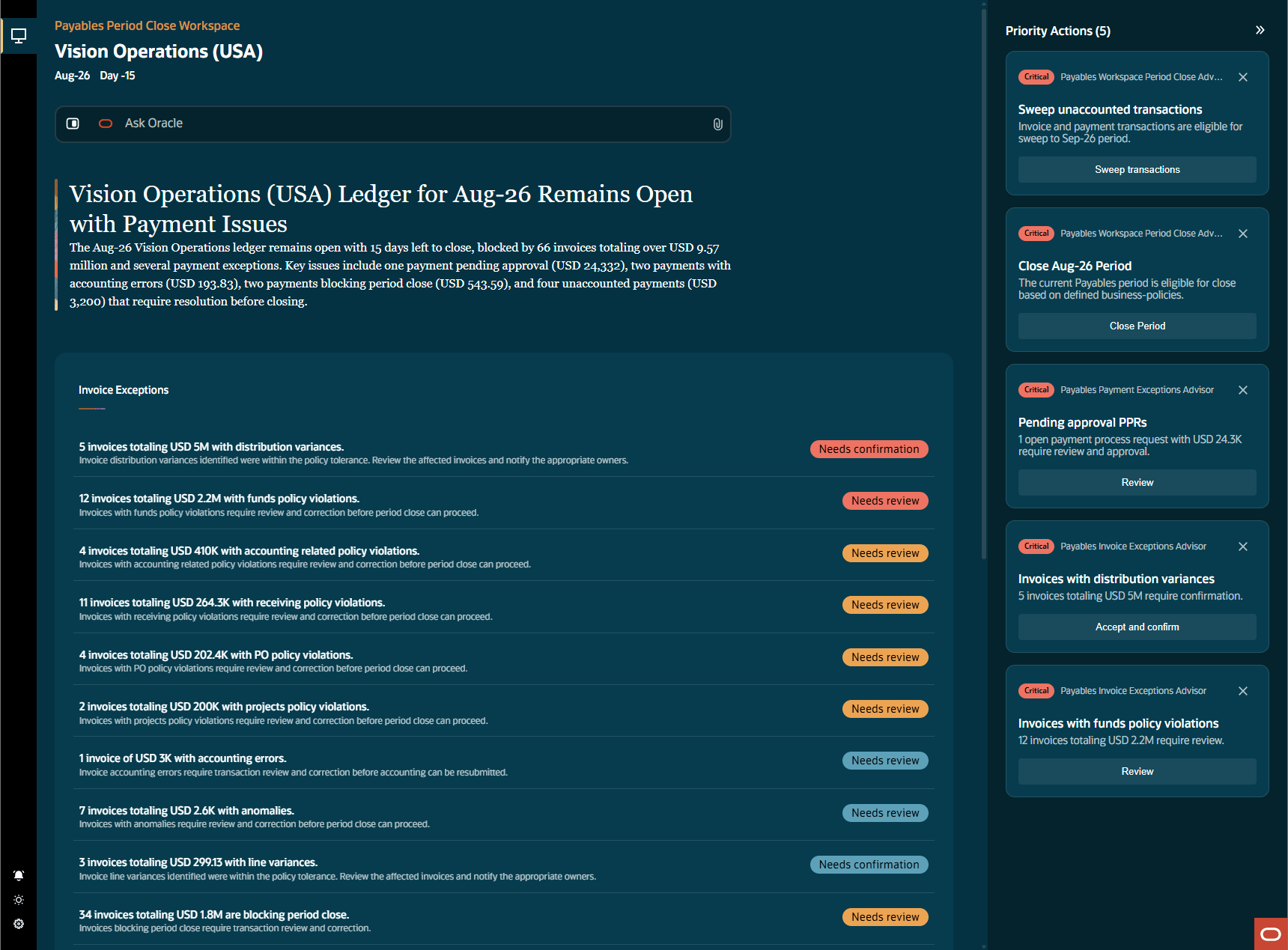Click the 'Close Aug-26 Period' card title
This screenshot has height=950, width=1288.
tap(1075, 266)
